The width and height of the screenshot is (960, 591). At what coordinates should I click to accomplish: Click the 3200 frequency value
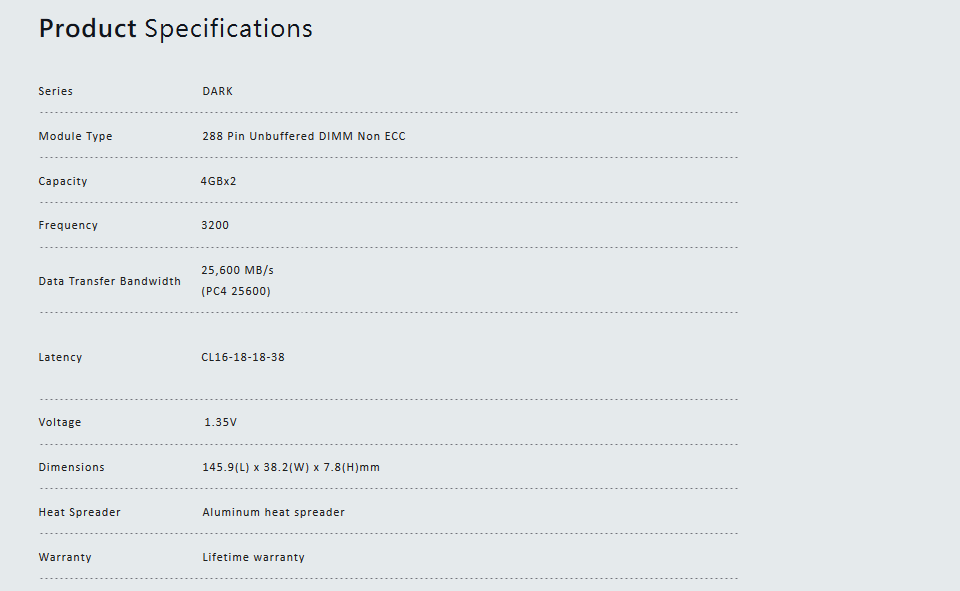[215, 225]
